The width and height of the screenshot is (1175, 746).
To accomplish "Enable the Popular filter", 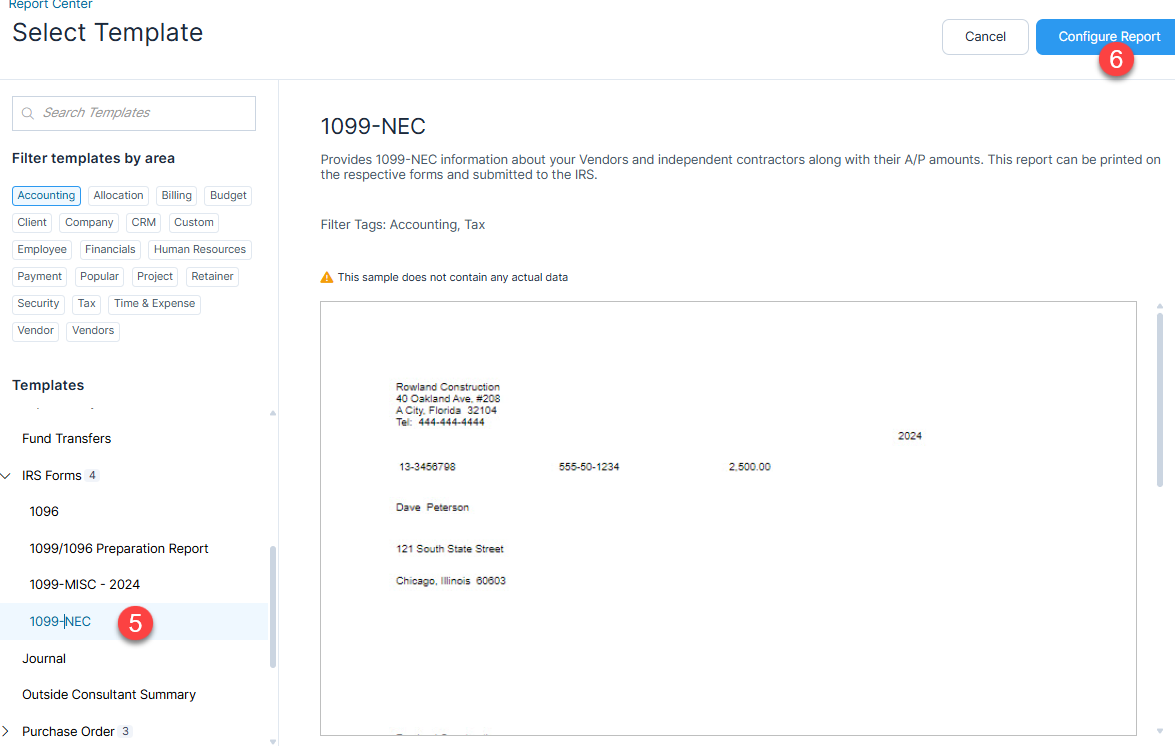I will click(x=99, y=276).
